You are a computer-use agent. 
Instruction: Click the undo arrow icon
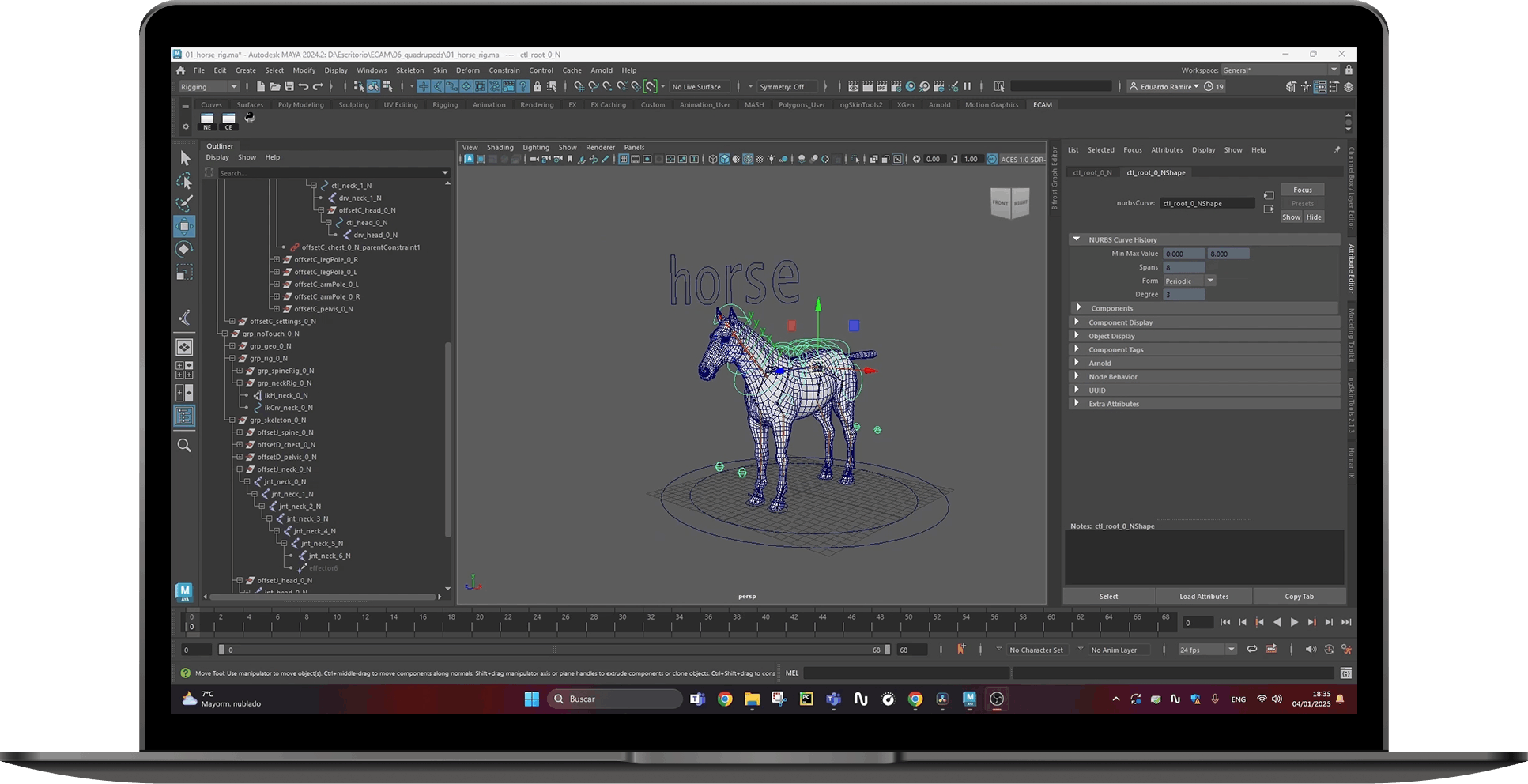point(304,87)
